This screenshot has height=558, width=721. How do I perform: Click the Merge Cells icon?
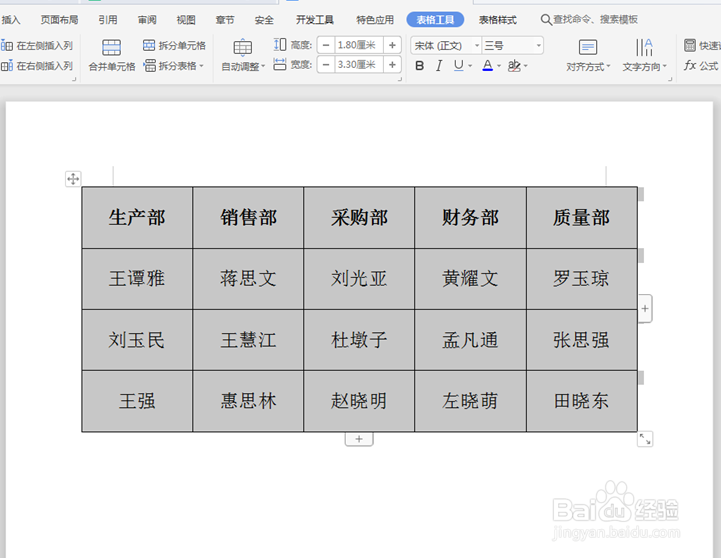111,48
